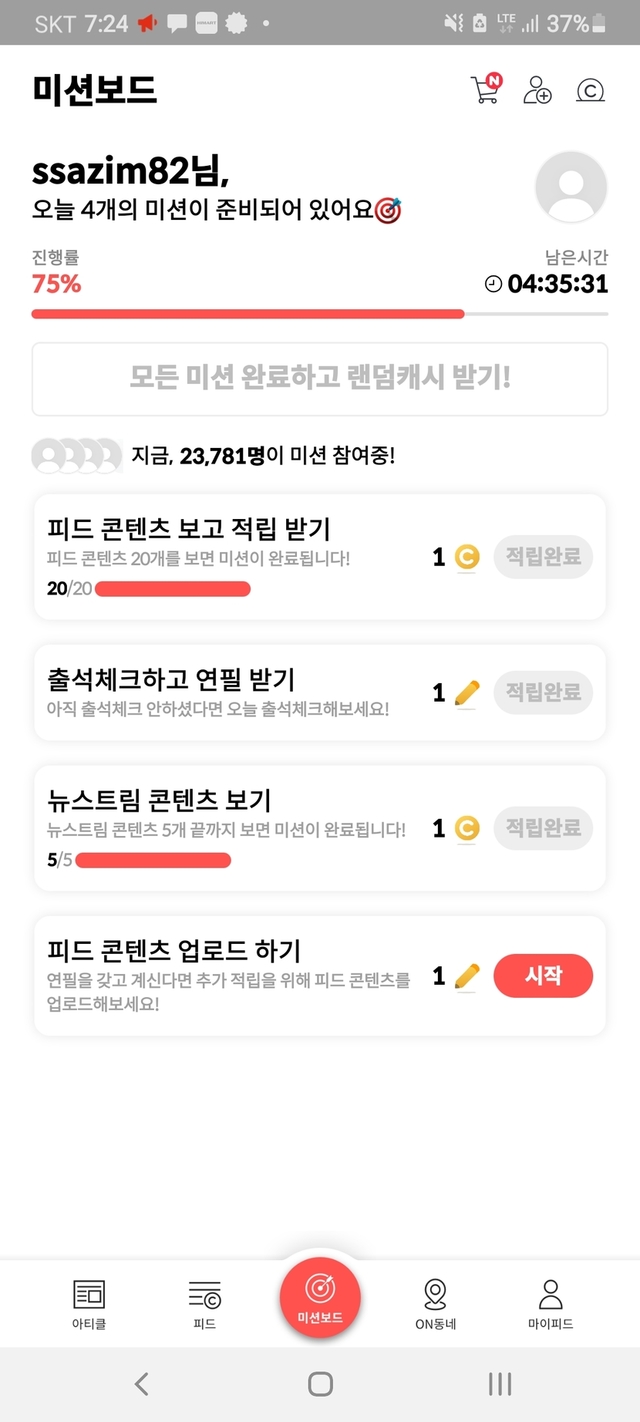640x1422 pixels.
Task: Tap the participant avatars group
Action: click(x=78, y=456)
